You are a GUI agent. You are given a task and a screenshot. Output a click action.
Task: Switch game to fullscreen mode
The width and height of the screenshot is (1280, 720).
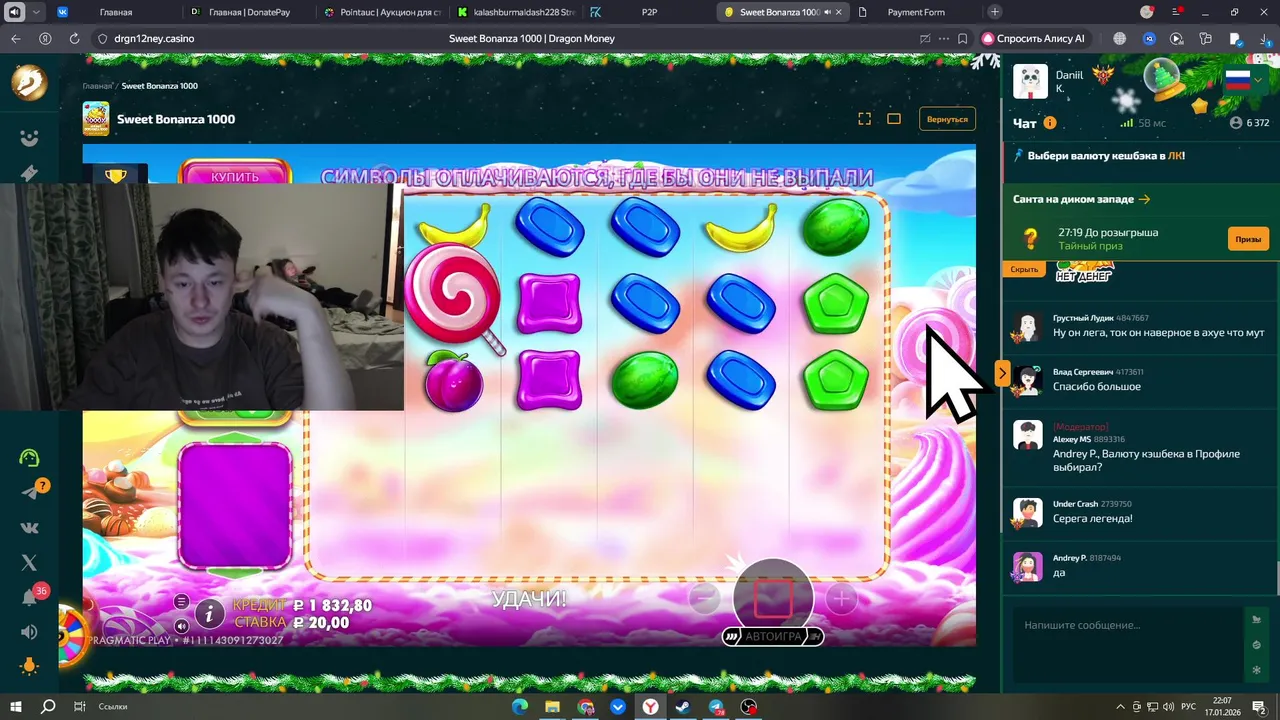tap(864, 119)
